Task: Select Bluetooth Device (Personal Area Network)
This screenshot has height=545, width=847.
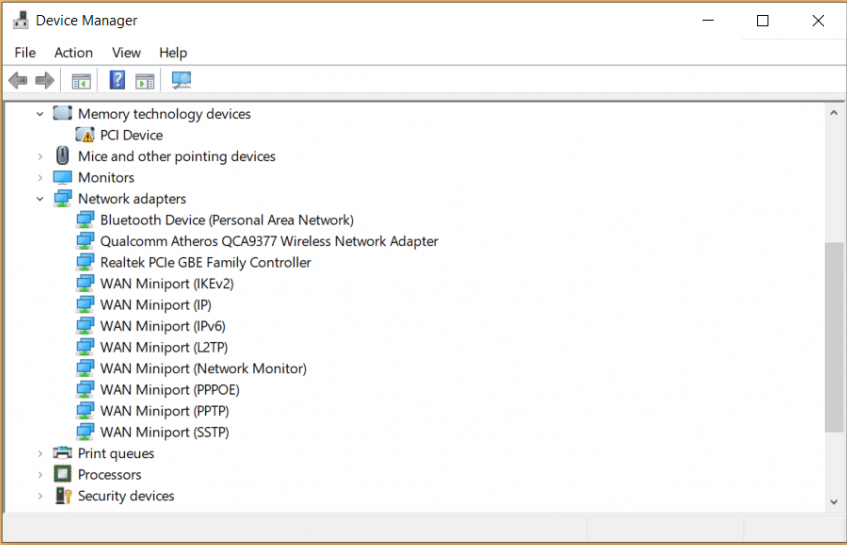Action: [x=227, y=220]
